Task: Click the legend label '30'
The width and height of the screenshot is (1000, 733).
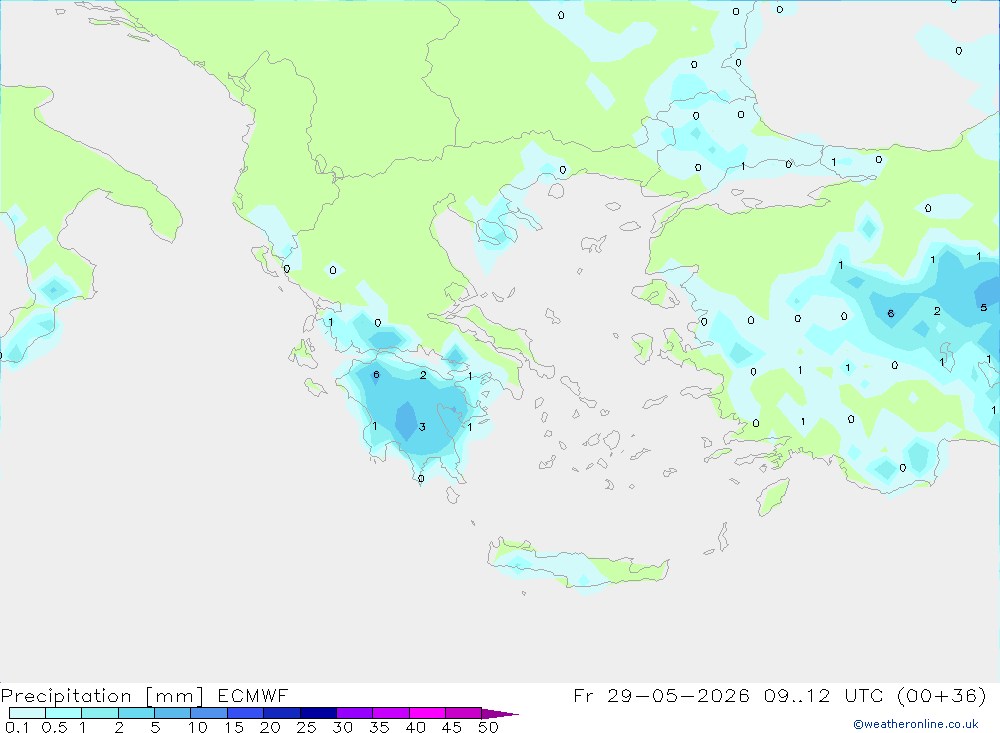Action: [342, 727]
